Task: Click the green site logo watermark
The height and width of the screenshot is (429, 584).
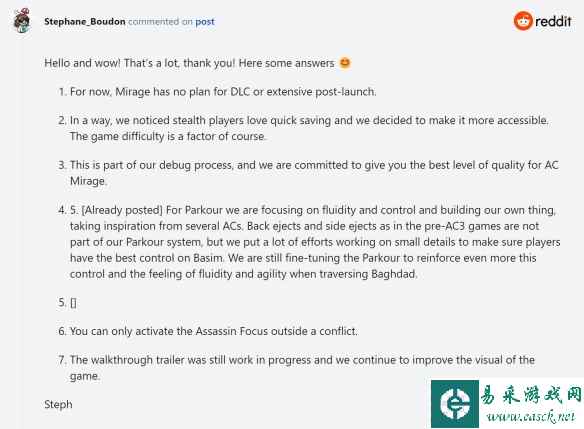Action: (455, 404)
